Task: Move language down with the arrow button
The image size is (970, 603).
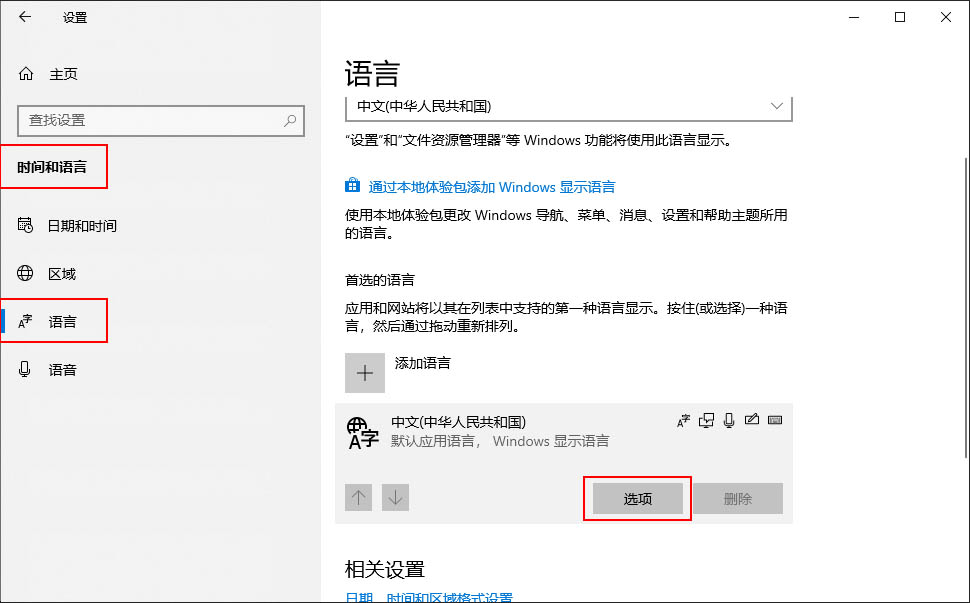Action: tap(395, 497)
